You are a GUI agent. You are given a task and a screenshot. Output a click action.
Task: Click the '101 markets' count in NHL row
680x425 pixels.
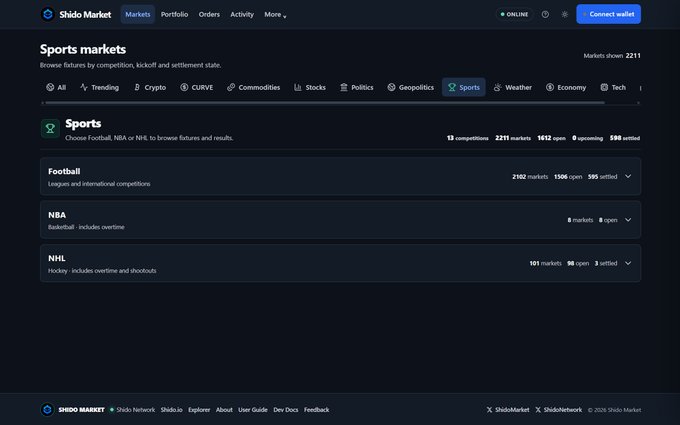click(545, 263)
